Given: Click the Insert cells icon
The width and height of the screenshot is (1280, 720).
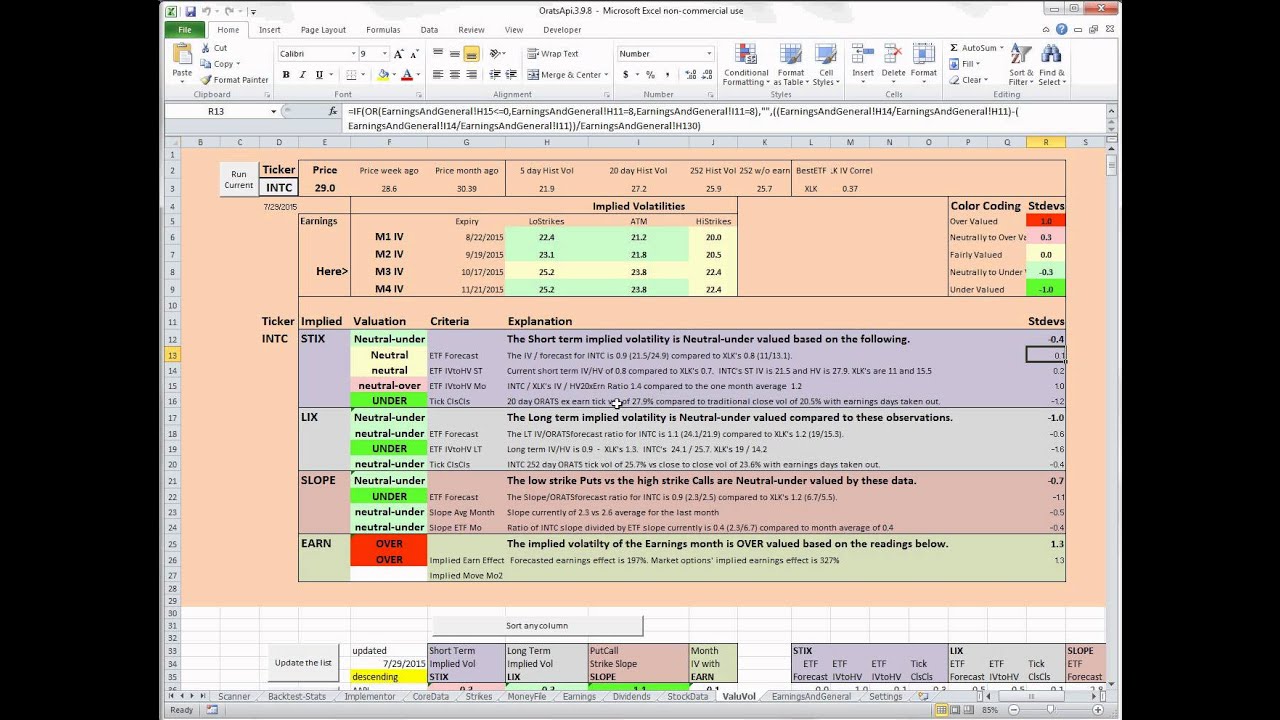Looking at the screenshot, I should click(x=862, y=55).
